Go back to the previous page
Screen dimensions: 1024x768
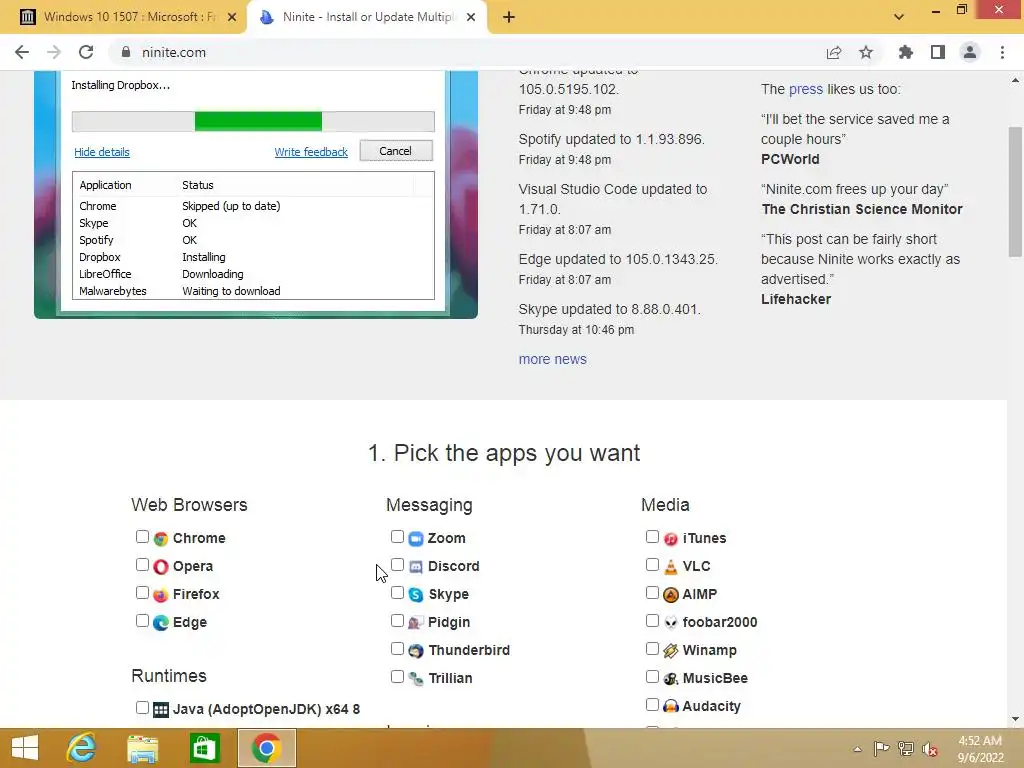(22, 52)
